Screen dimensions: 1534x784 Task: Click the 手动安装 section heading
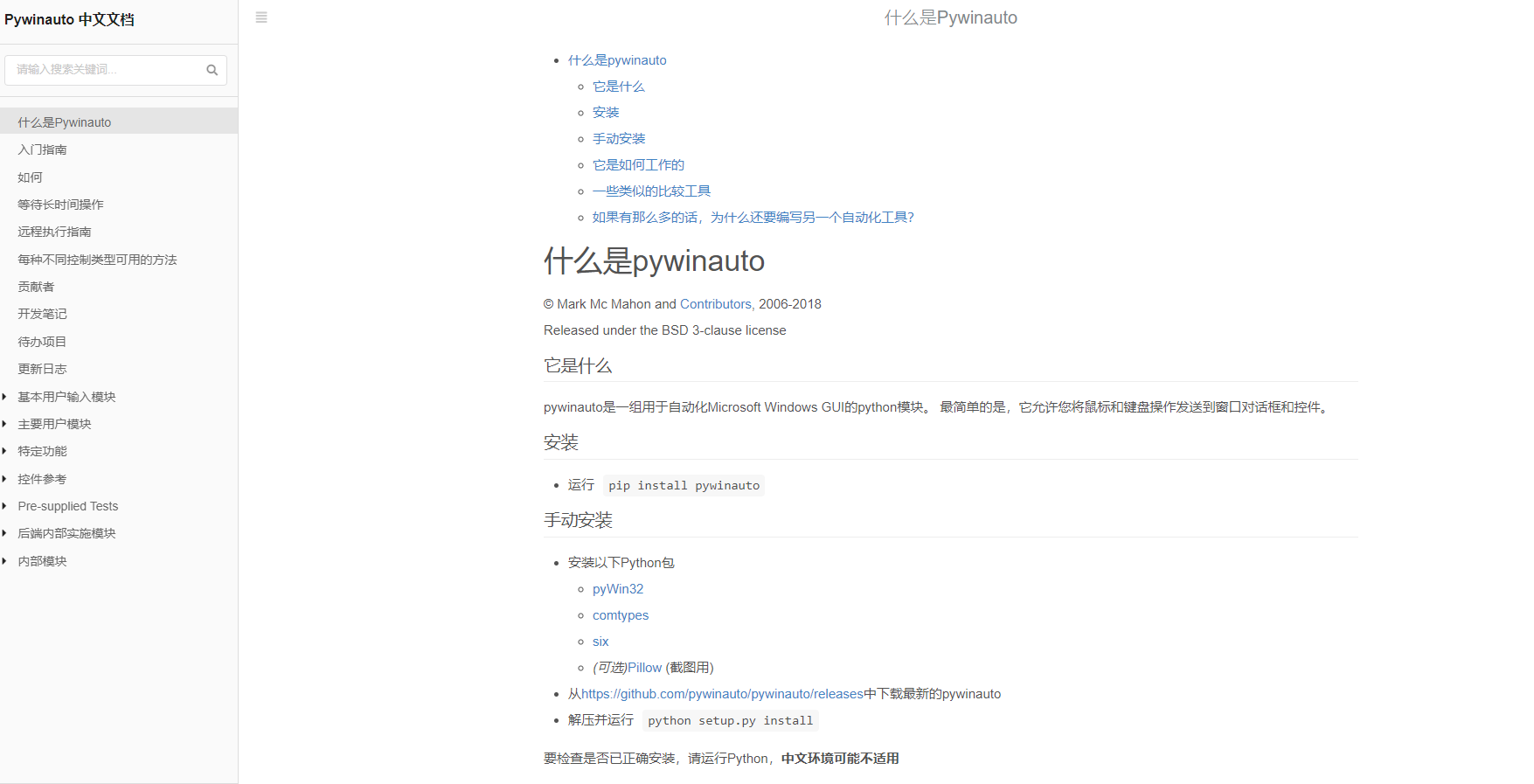pyautogui.click(x=578, y=520)
